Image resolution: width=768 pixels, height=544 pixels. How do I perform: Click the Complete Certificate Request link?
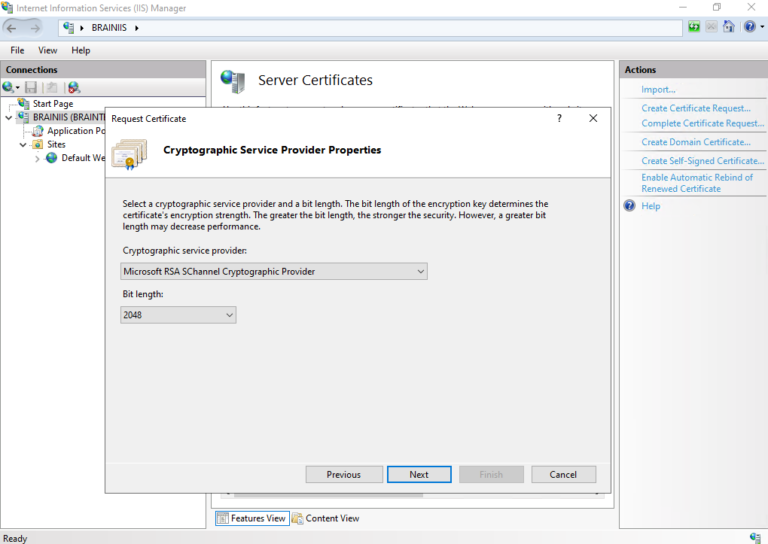pyautogui.click(x=702, y=123)
